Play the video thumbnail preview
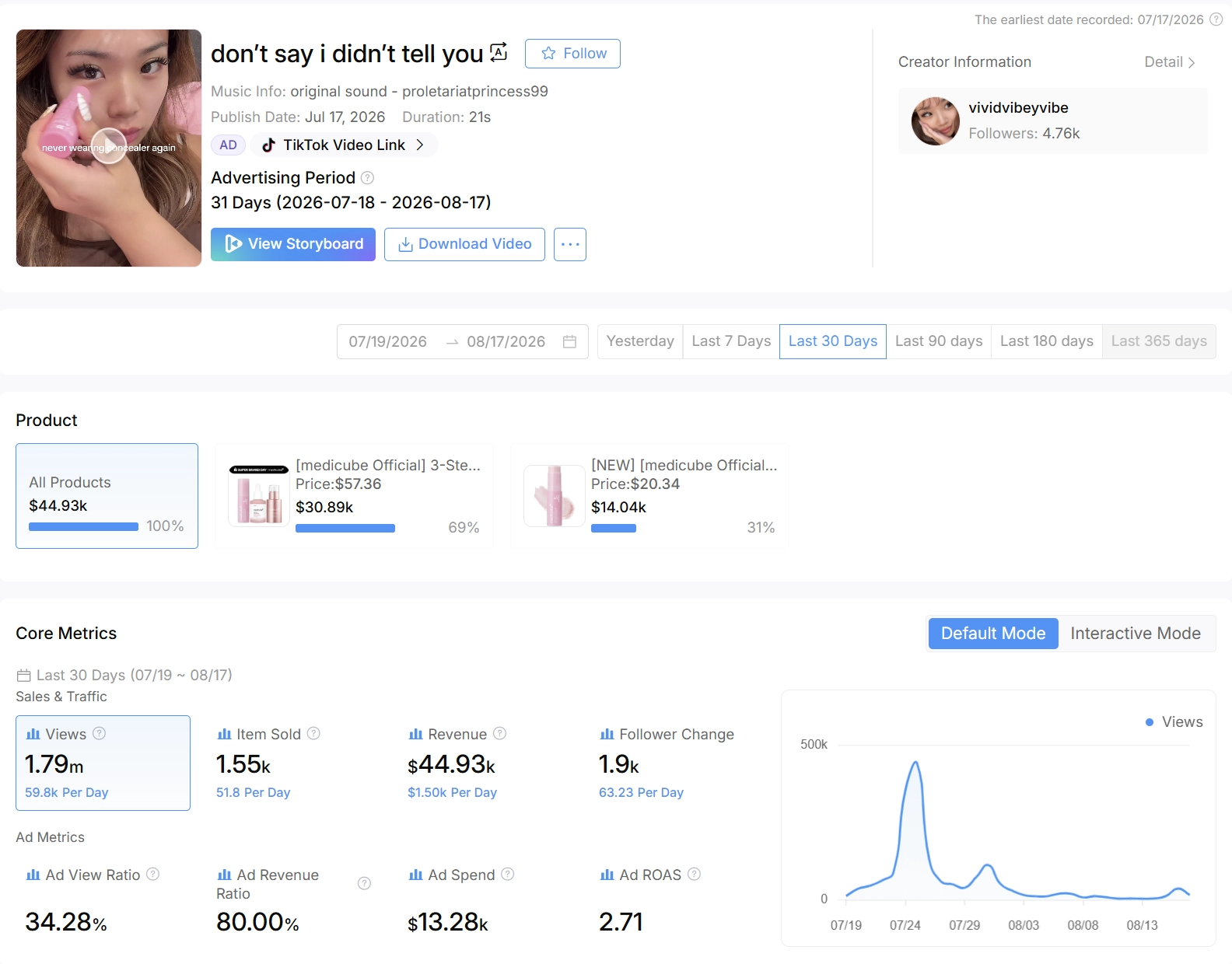 point(109,146)
